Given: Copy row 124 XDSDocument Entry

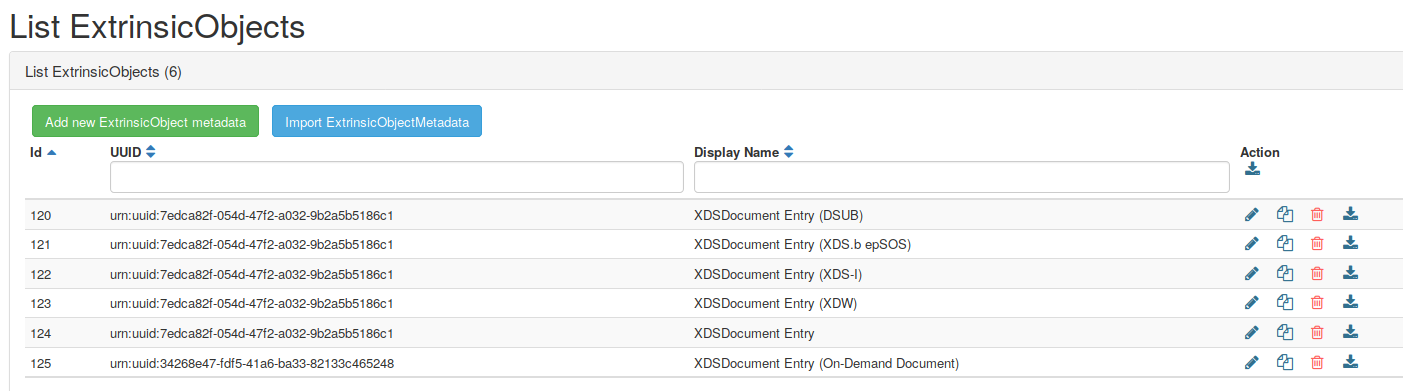Looking at the screenshot, I should pyautogui.click(x=1285, y=332).
